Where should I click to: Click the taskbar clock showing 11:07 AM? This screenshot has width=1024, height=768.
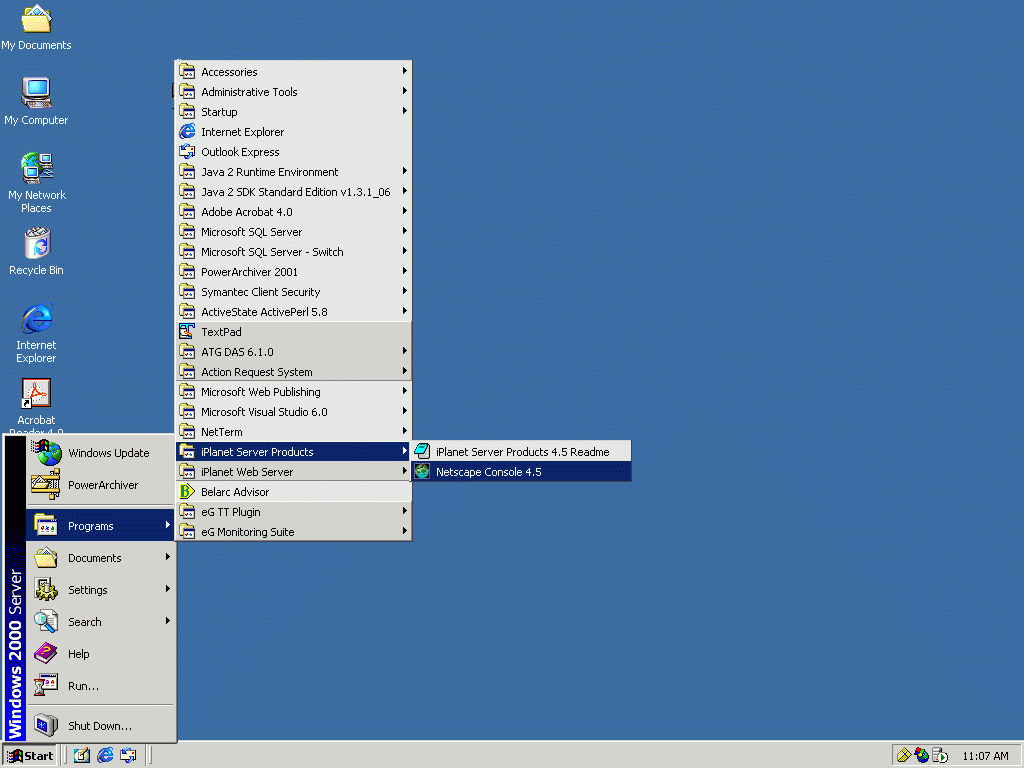pos(985,756)
